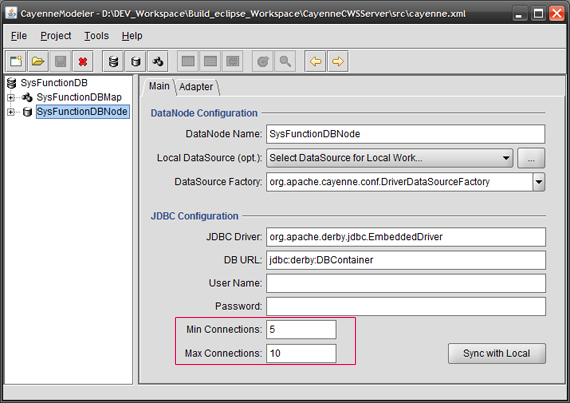Click the red X remove icon
570x403 pixels.
pos(83,61)
